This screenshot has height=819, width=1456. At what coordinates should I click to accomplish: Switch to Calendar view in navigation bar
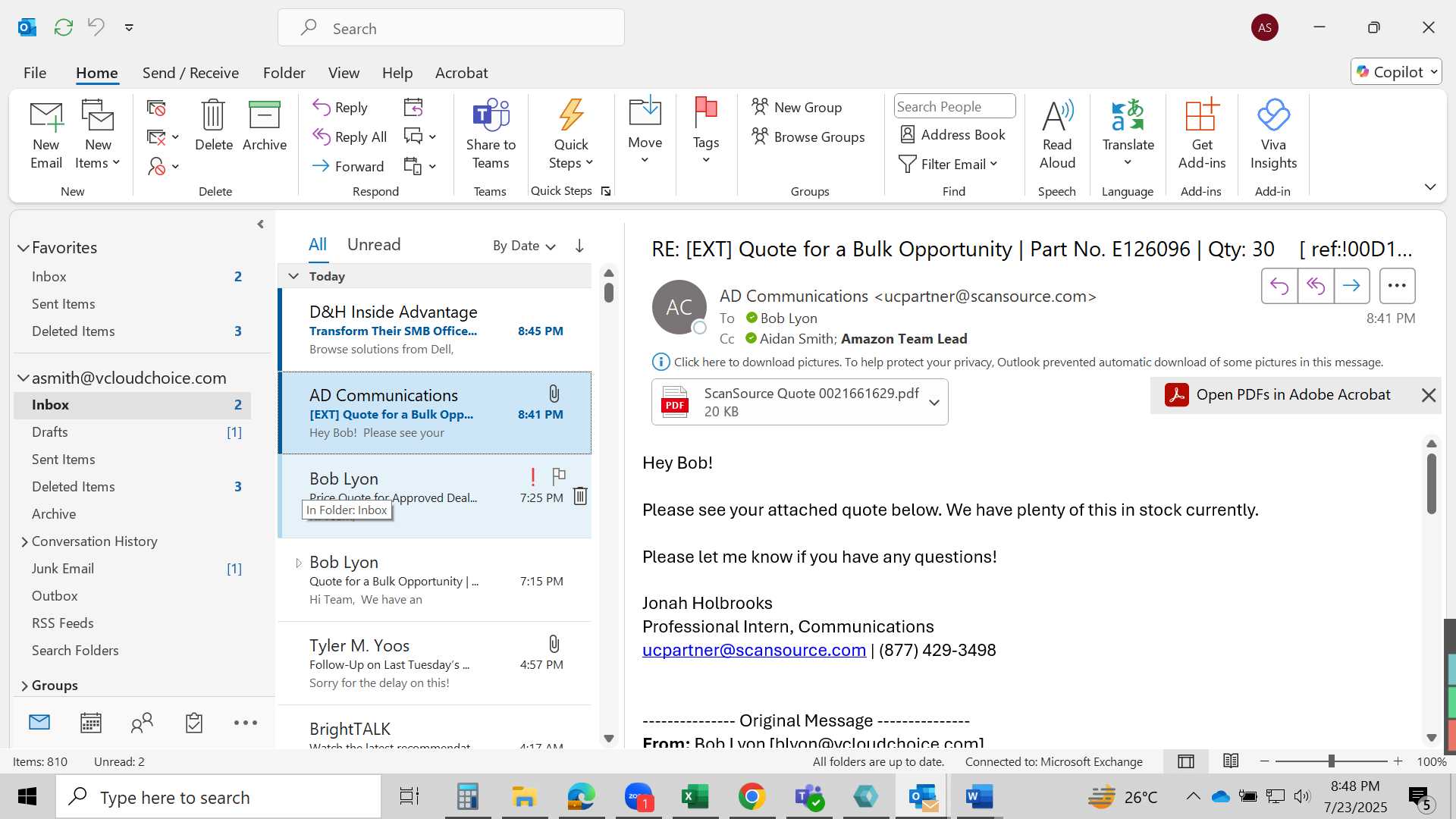tap(91, 723)
